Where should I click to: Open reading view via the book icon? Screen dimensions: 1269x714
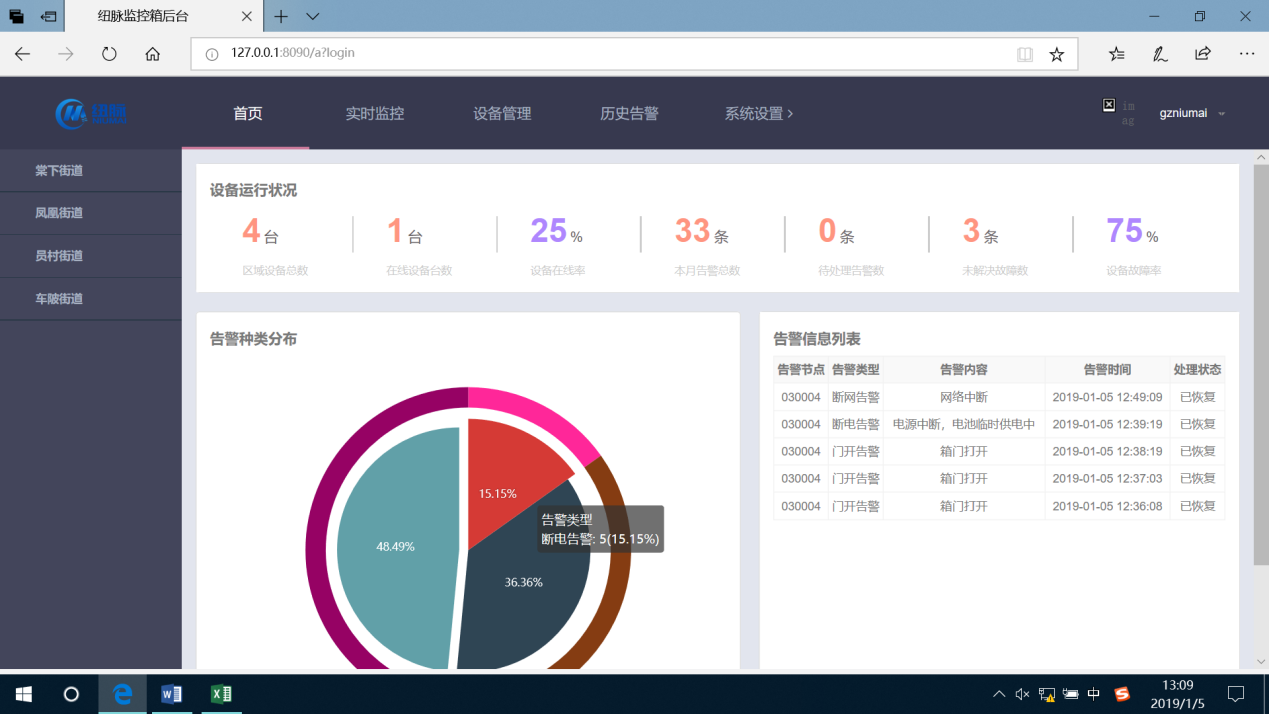tap(1025, 54)
